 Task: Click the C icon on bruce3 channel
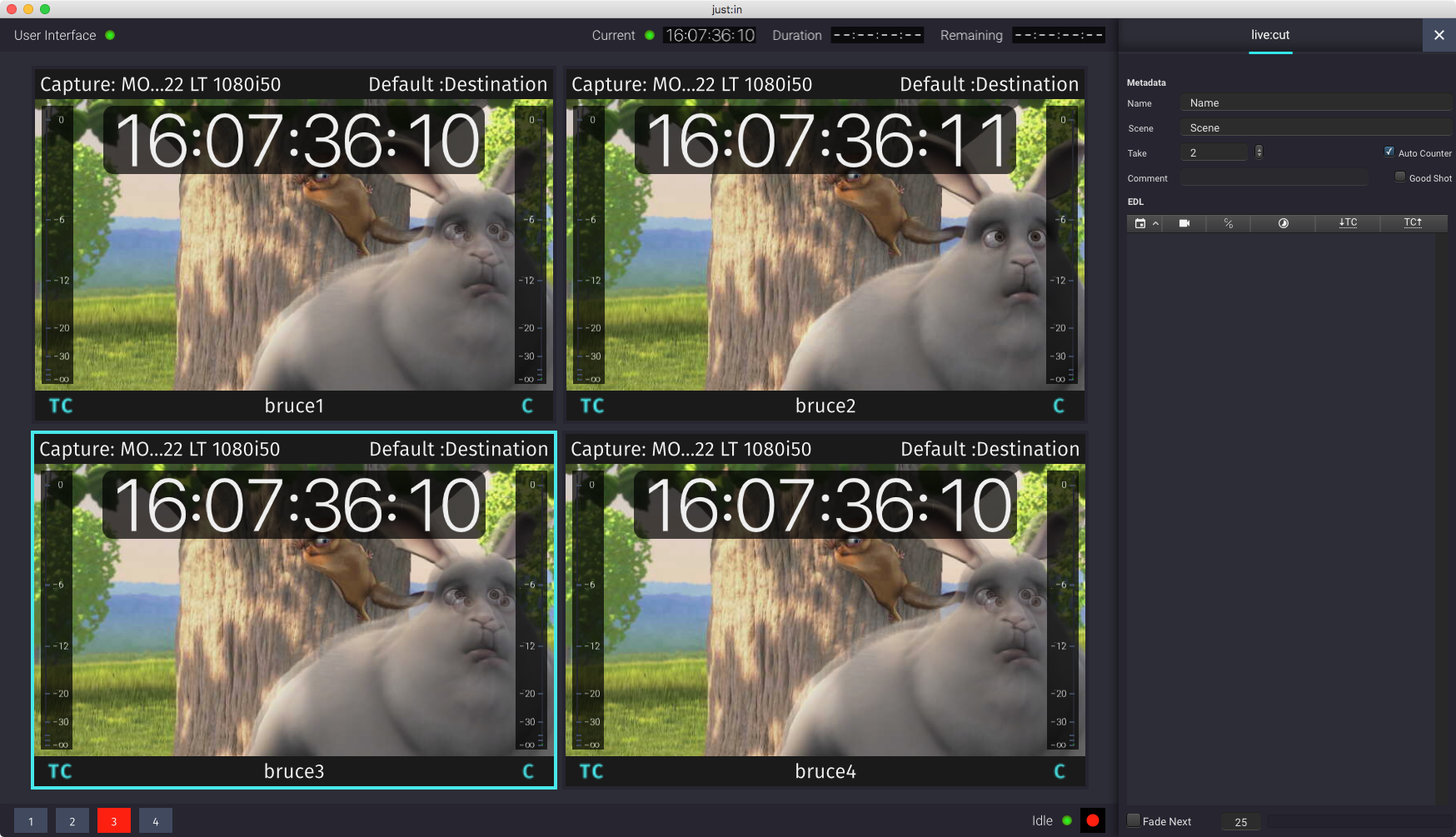point(528,771)
